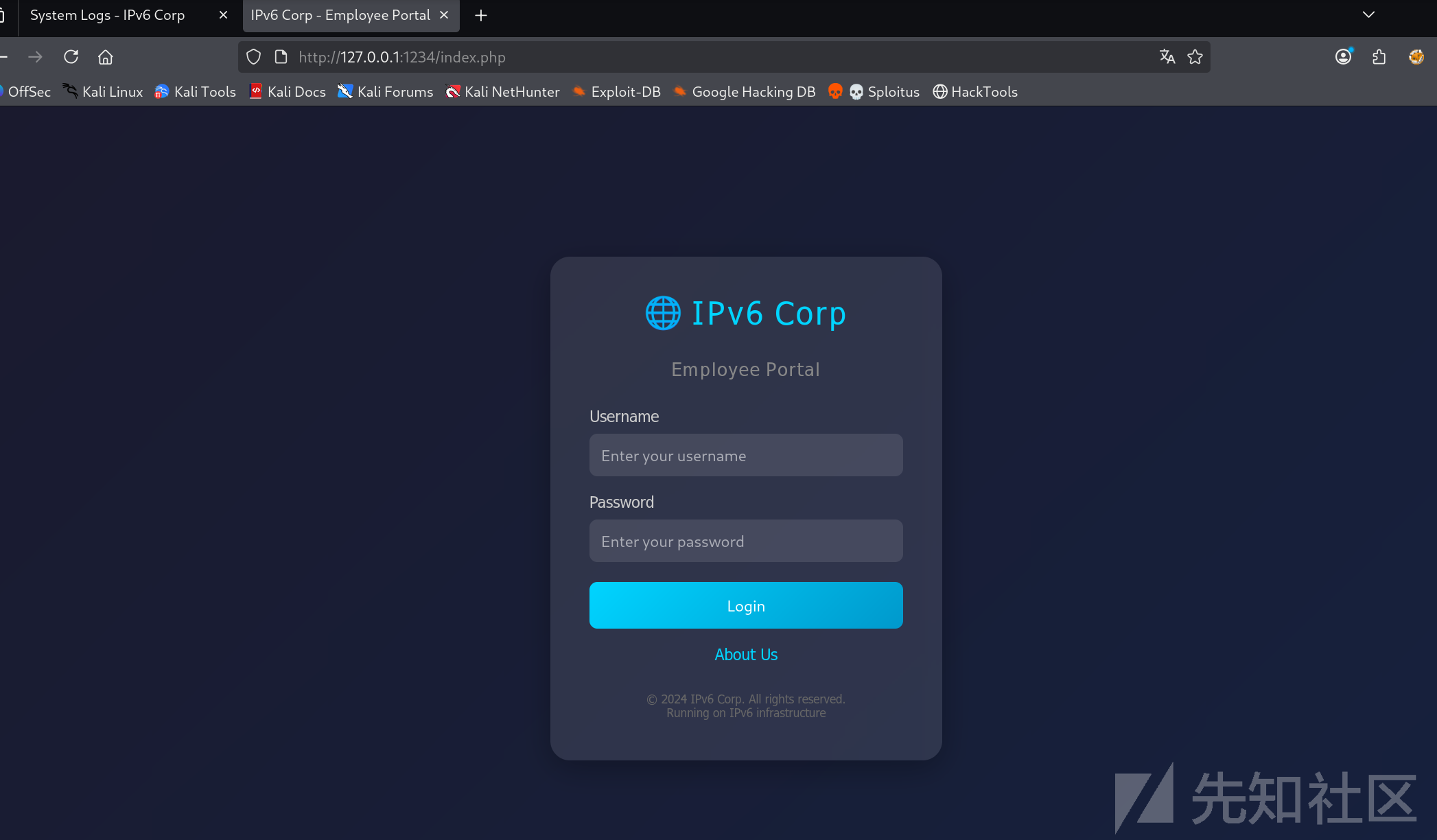The image size is (1437, 840).
Task: Open the Firefox account icon
Action: (x=1344, y=57)
